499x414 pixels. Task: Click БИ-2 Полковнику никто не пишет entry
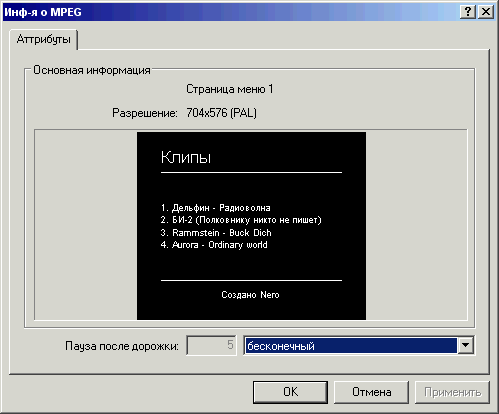point(241,220)
